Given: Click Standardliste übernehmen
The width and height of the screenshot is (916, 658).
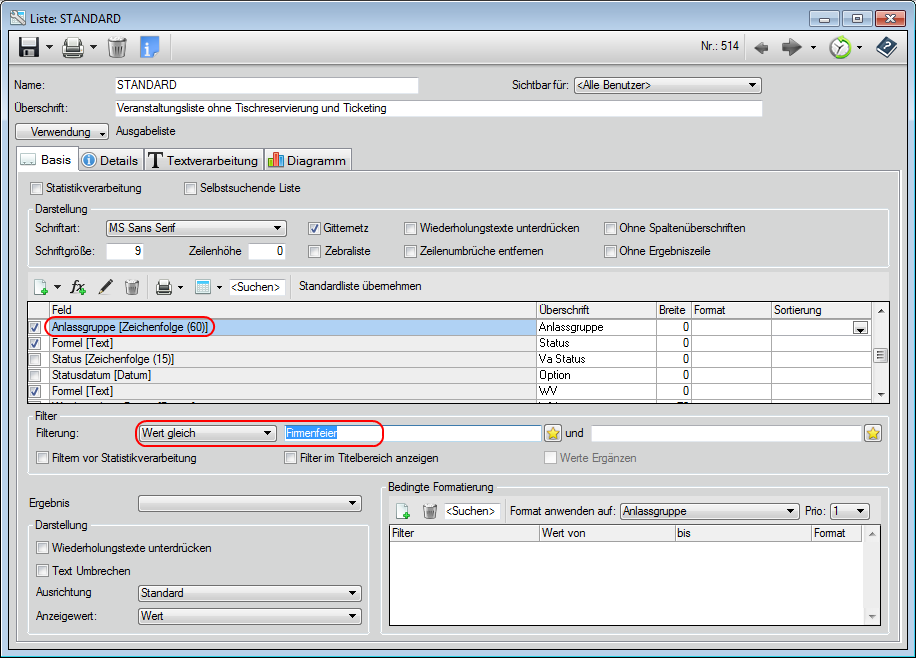Looking at the screenshot, I should pos(360,286).
